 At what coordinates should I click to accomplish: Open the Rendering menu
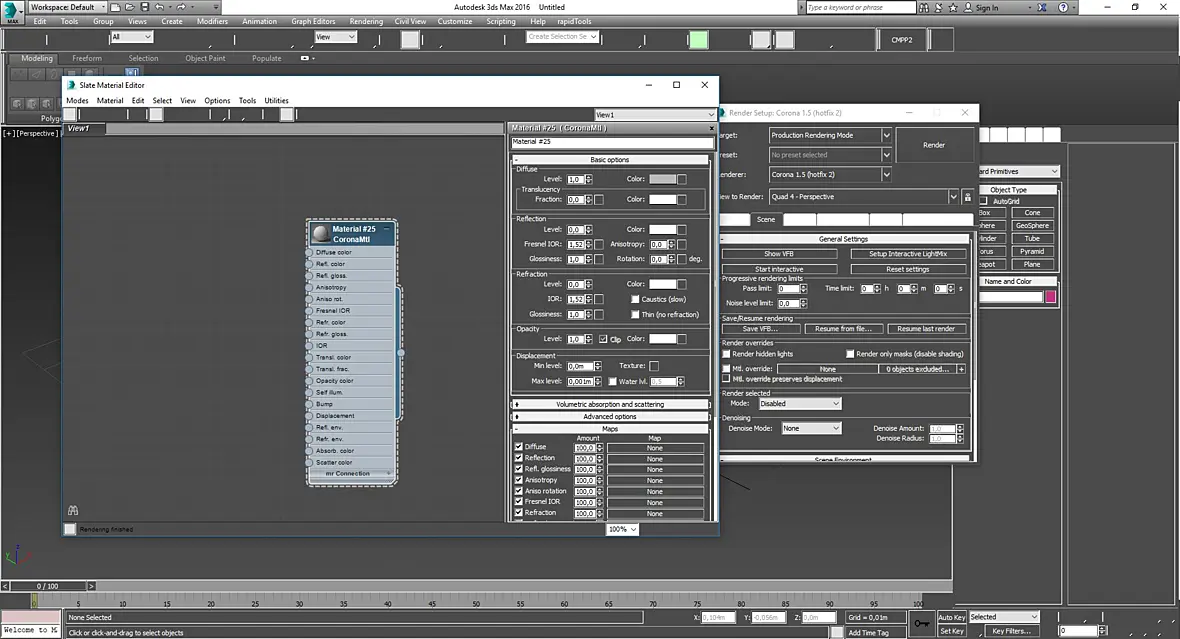pyautogui.click(x=366, y=21)
